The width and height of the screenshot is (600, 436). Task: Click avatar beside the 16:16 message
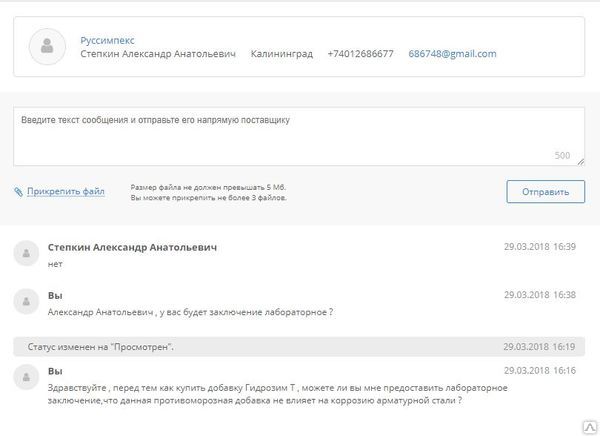(27, 377)
